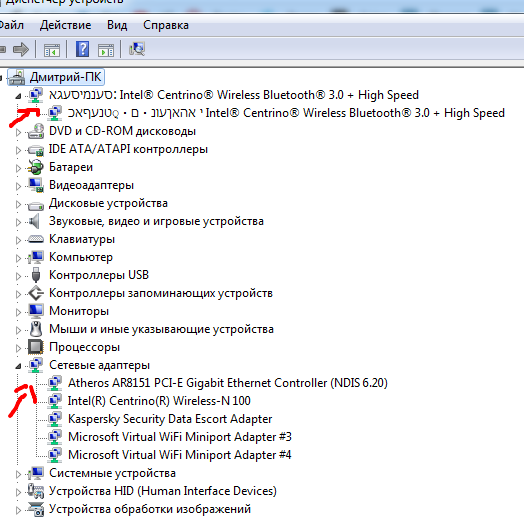Click the IDE ATA/ATAPI controller icon
This screenshot has width=524, height=528.
pos(36,150)
